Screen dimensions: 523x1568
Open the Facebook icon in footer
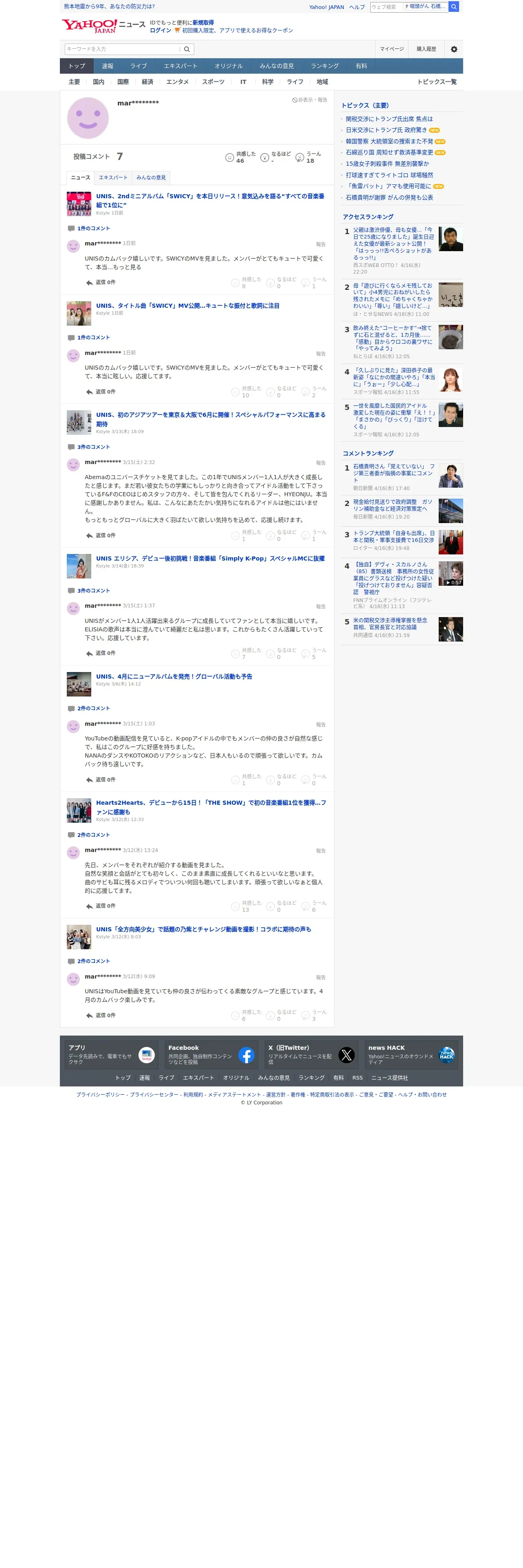pyautogui.click(x=246, y=1055)
